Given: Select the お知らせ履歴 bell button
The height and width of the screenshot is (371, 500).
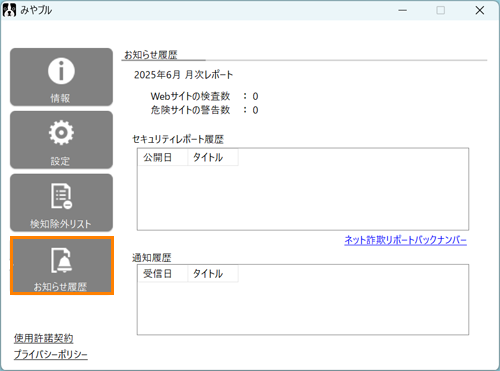Looking at the screenshot, I should 62,266.
